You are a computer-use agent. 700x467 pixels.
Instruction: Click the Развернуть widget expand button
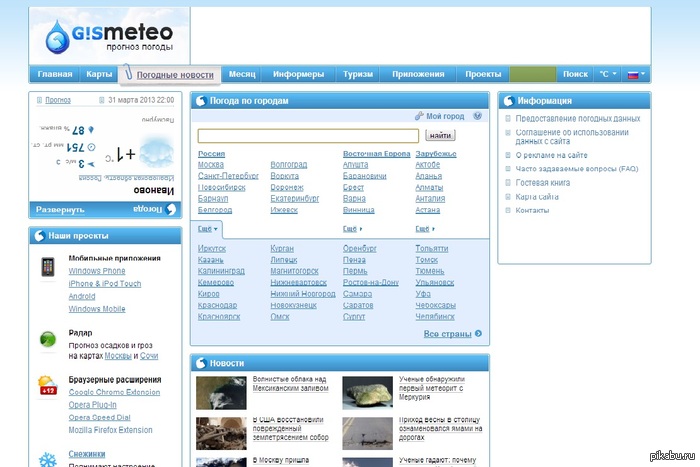pyautogui.click(x=60, y=209)
